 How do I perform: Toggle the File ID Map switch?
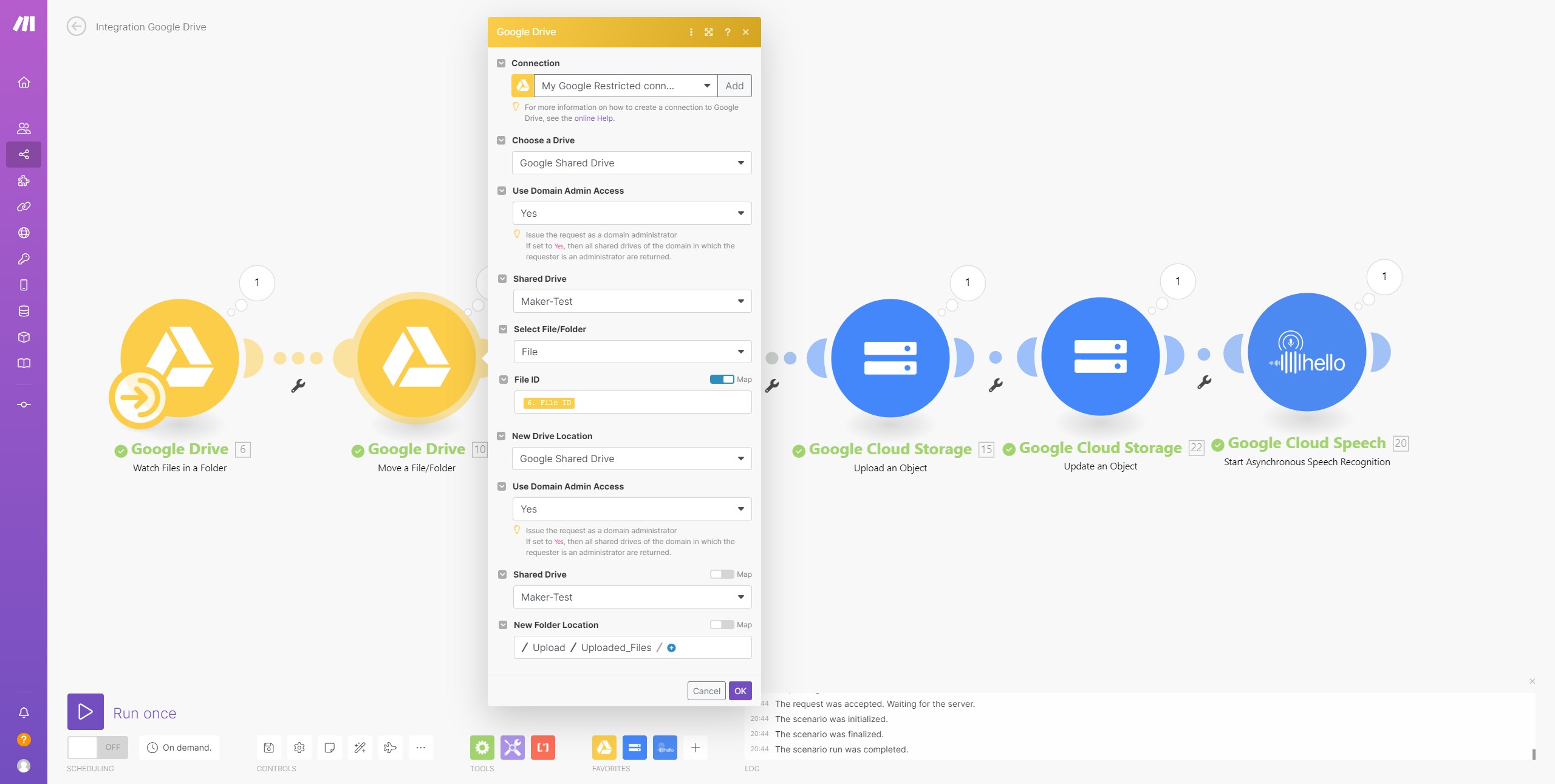tap(722, 380)
